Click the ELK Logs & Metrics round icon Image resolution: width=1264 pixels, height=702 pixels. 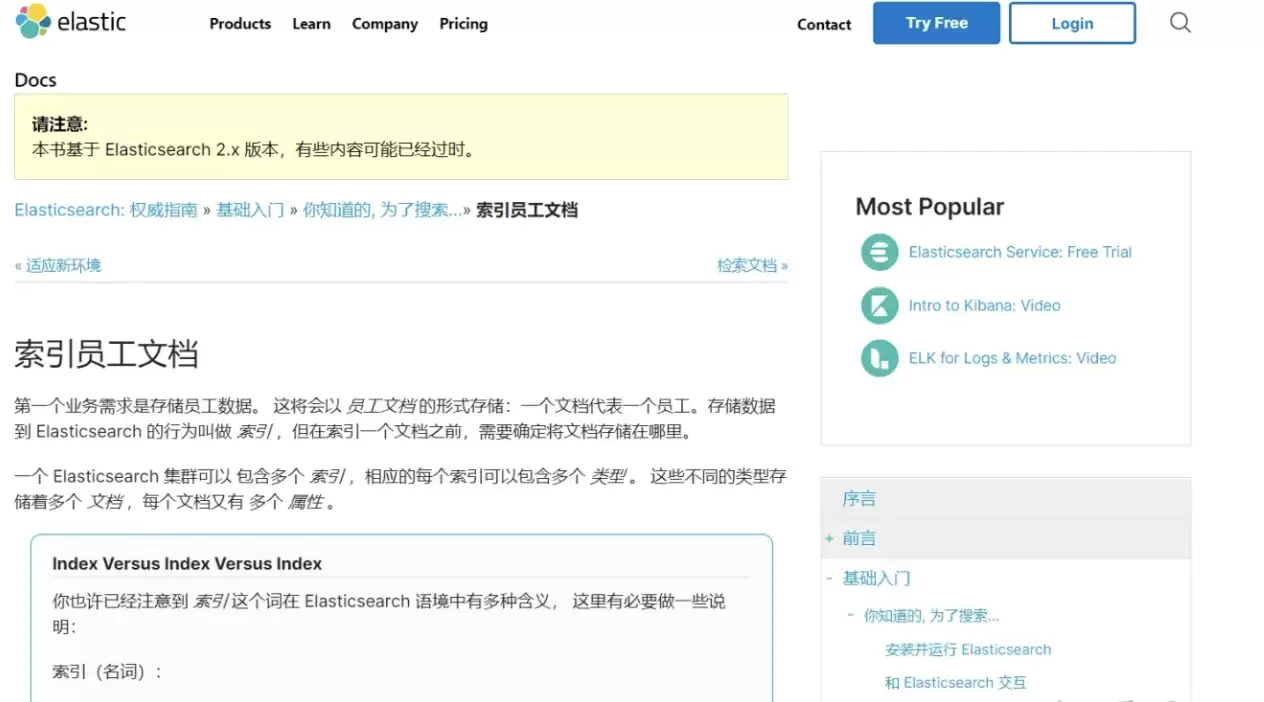(x=880, y=358)
